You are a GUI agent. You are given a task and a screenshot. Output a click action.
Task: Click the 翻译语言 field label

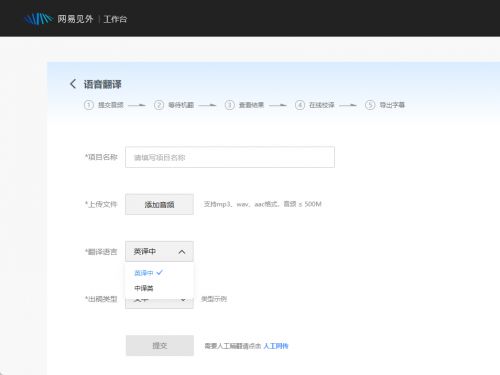[x=101, y=252]
